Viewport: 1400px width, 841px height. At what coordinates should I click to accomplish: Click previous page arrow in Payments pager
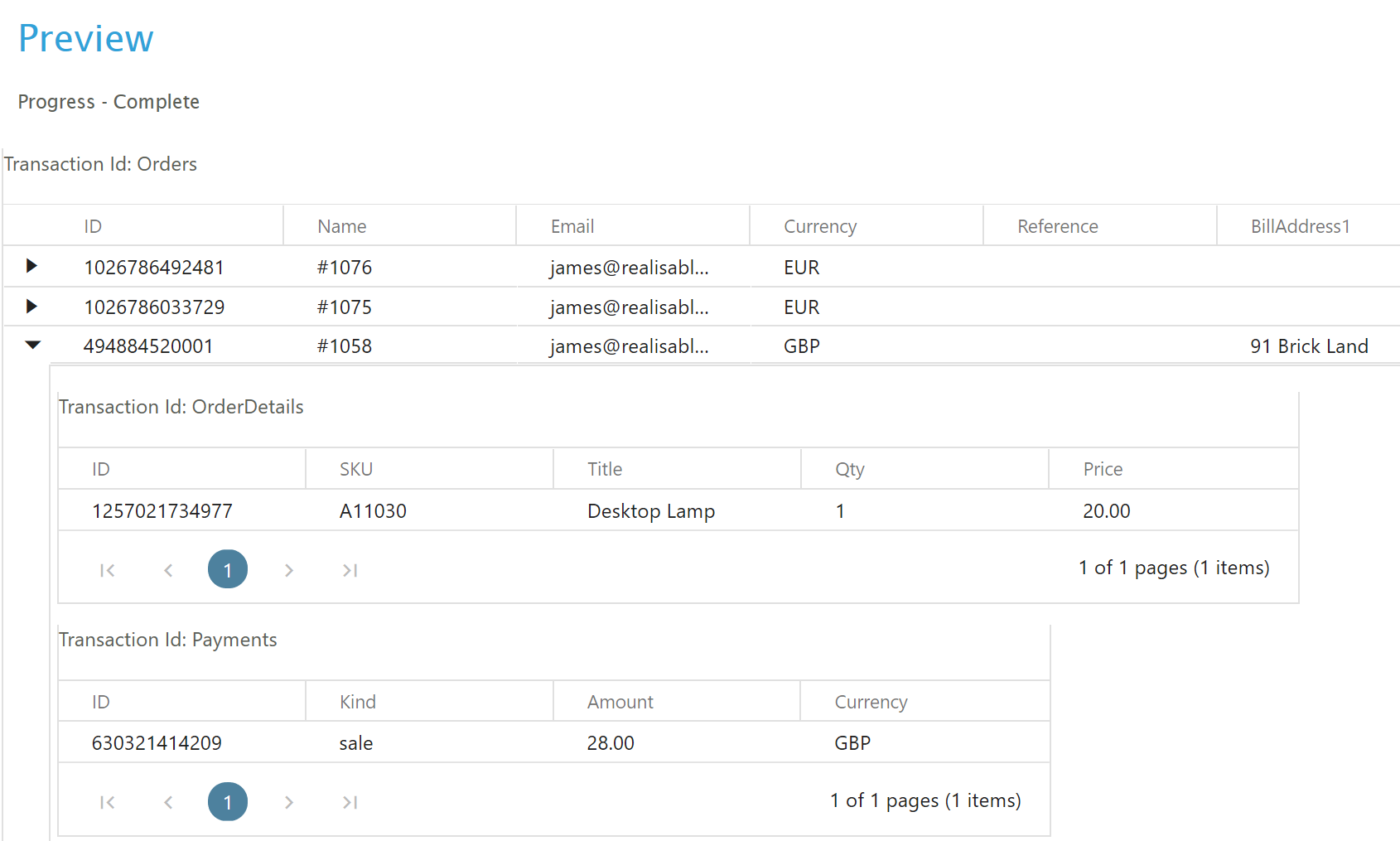(x=168, y=802)
